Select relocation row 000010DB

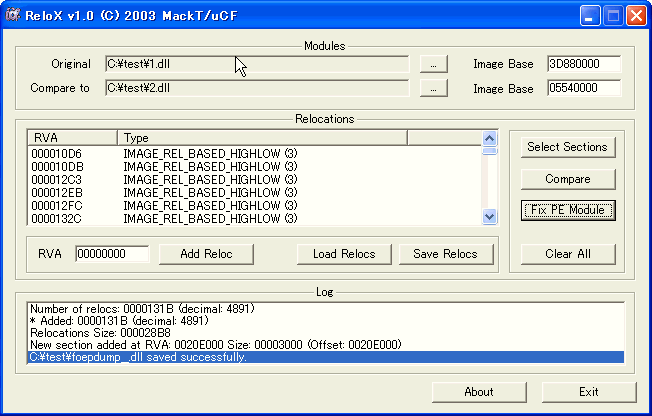254,167
